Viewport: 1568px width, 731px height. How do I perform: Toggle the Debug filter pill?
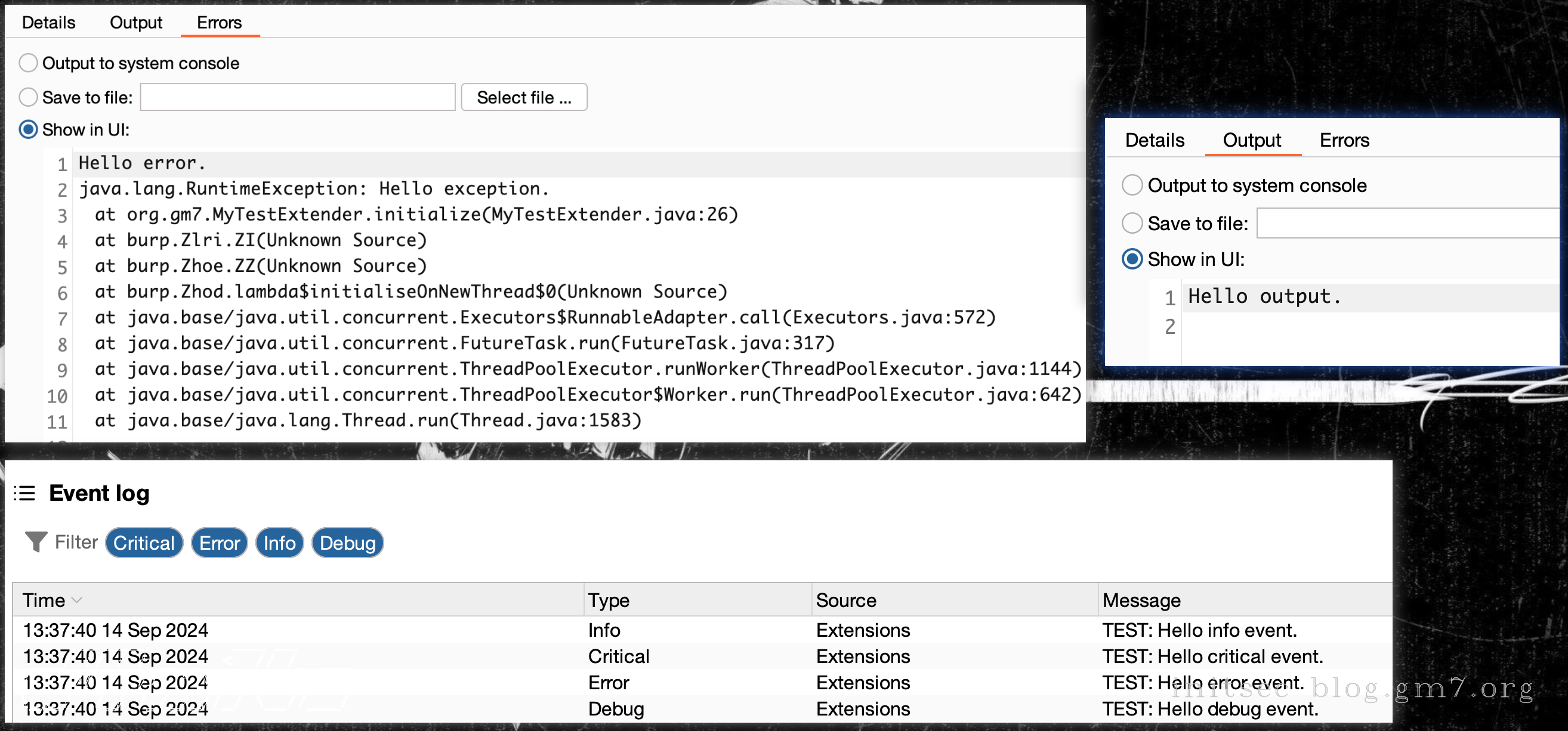click(347, 543)
